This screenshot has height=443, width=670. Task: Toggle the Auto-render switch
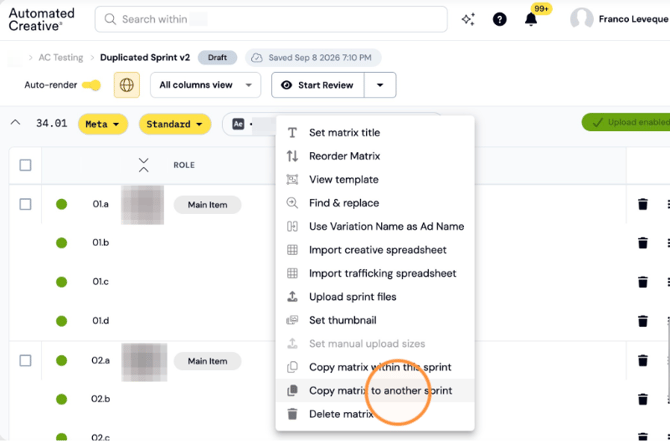tap(91, 85)
